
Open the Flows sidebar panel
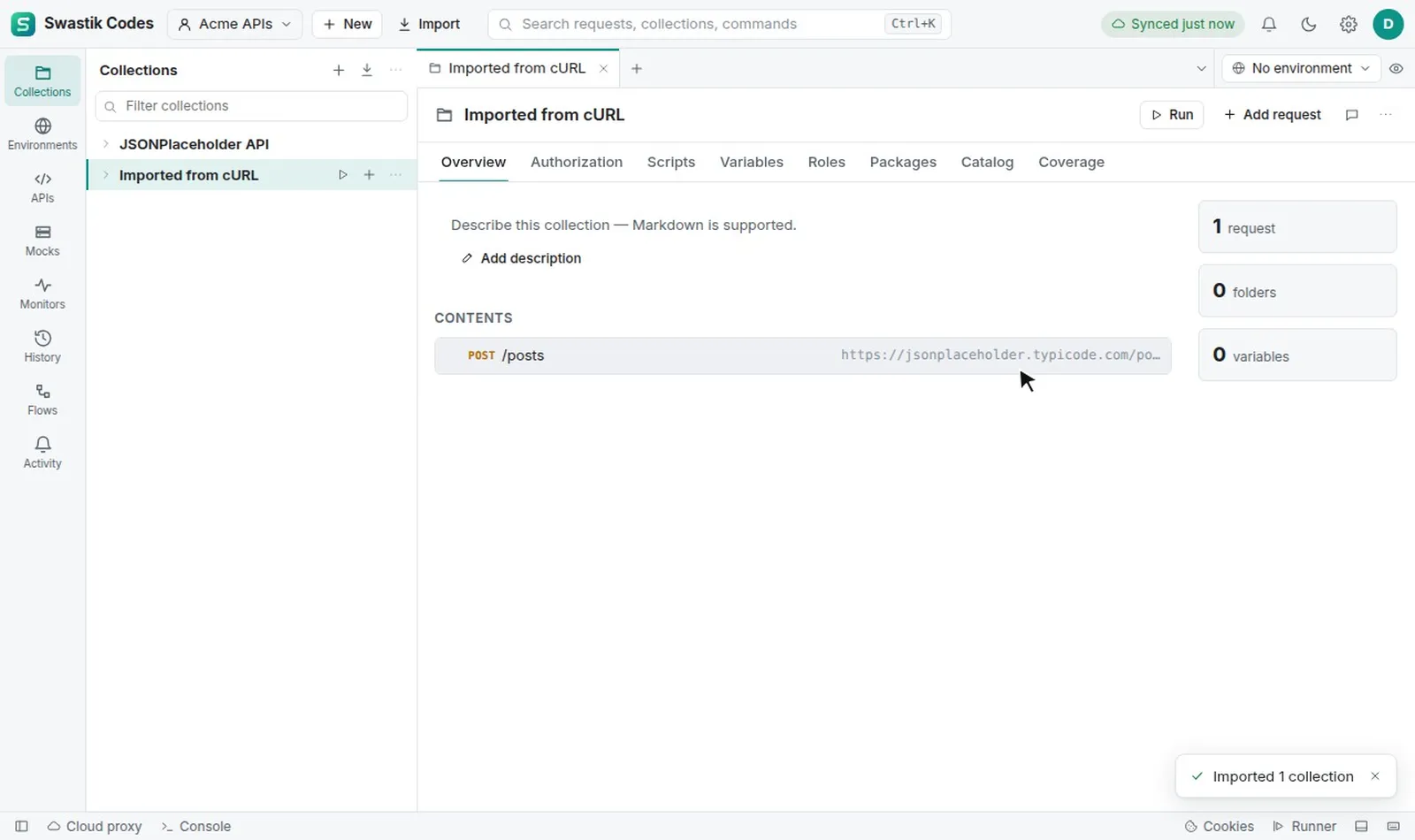tap(42, 399)
